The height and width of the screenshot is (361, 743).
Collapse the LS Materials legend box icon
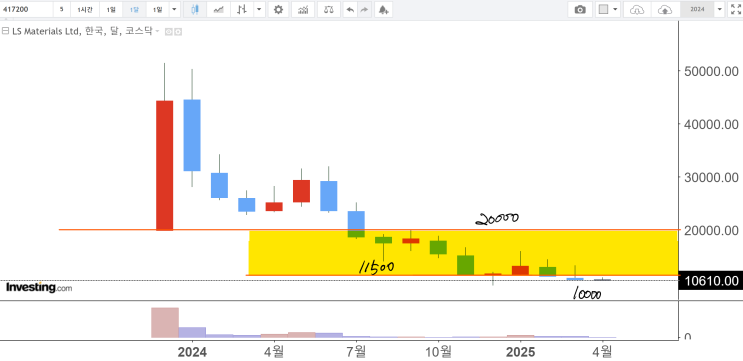click(5, 32)
